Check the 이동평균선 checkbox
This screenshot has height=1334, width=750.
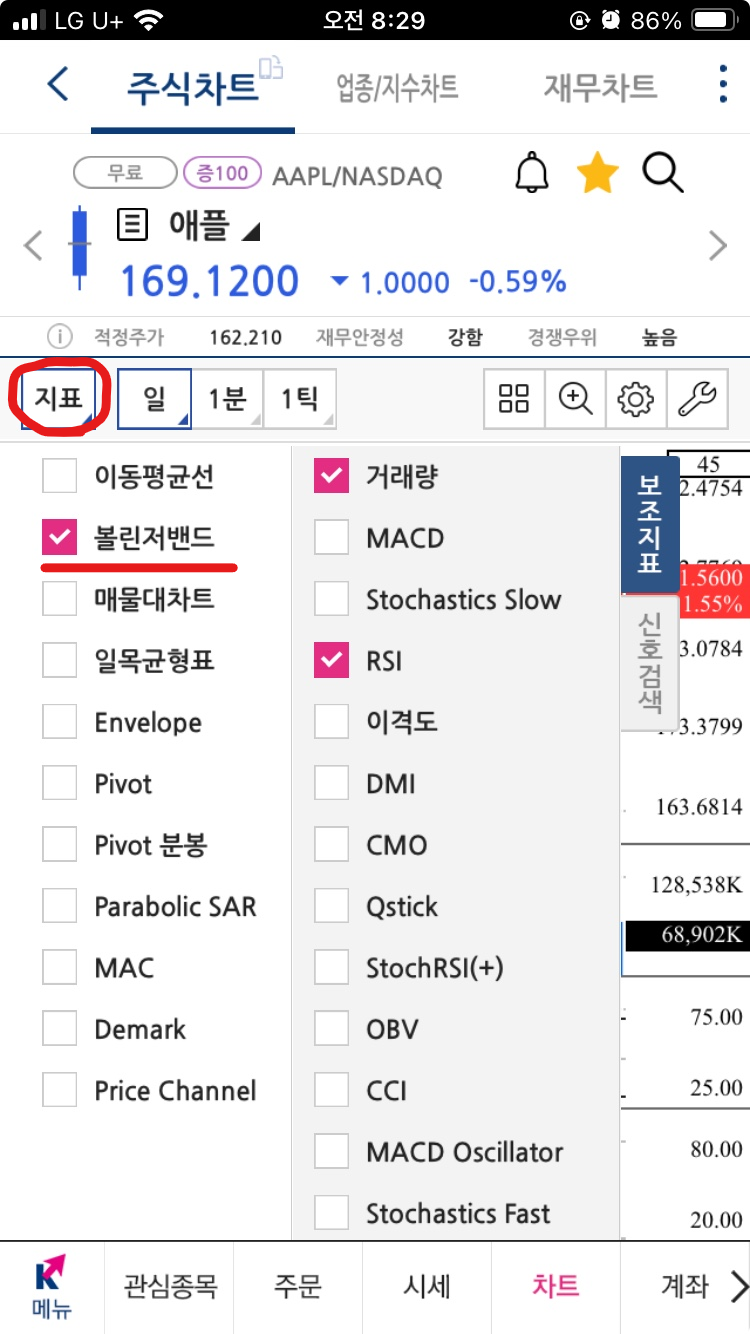point(60,477)
